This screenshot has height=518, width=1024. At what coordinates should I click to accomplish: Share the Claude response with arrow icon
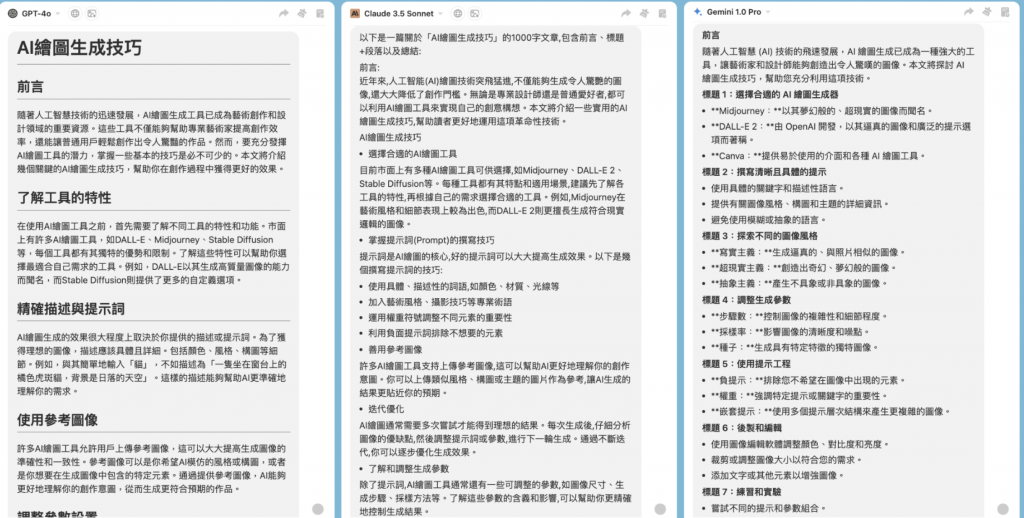point(626,13)
